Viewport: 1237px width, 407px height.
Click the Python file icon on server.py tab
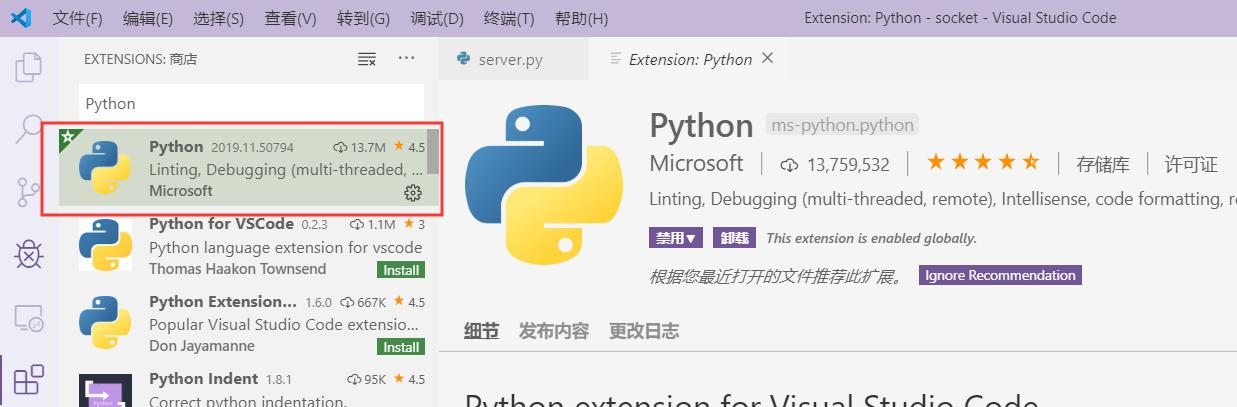click(x=464, y=59)
